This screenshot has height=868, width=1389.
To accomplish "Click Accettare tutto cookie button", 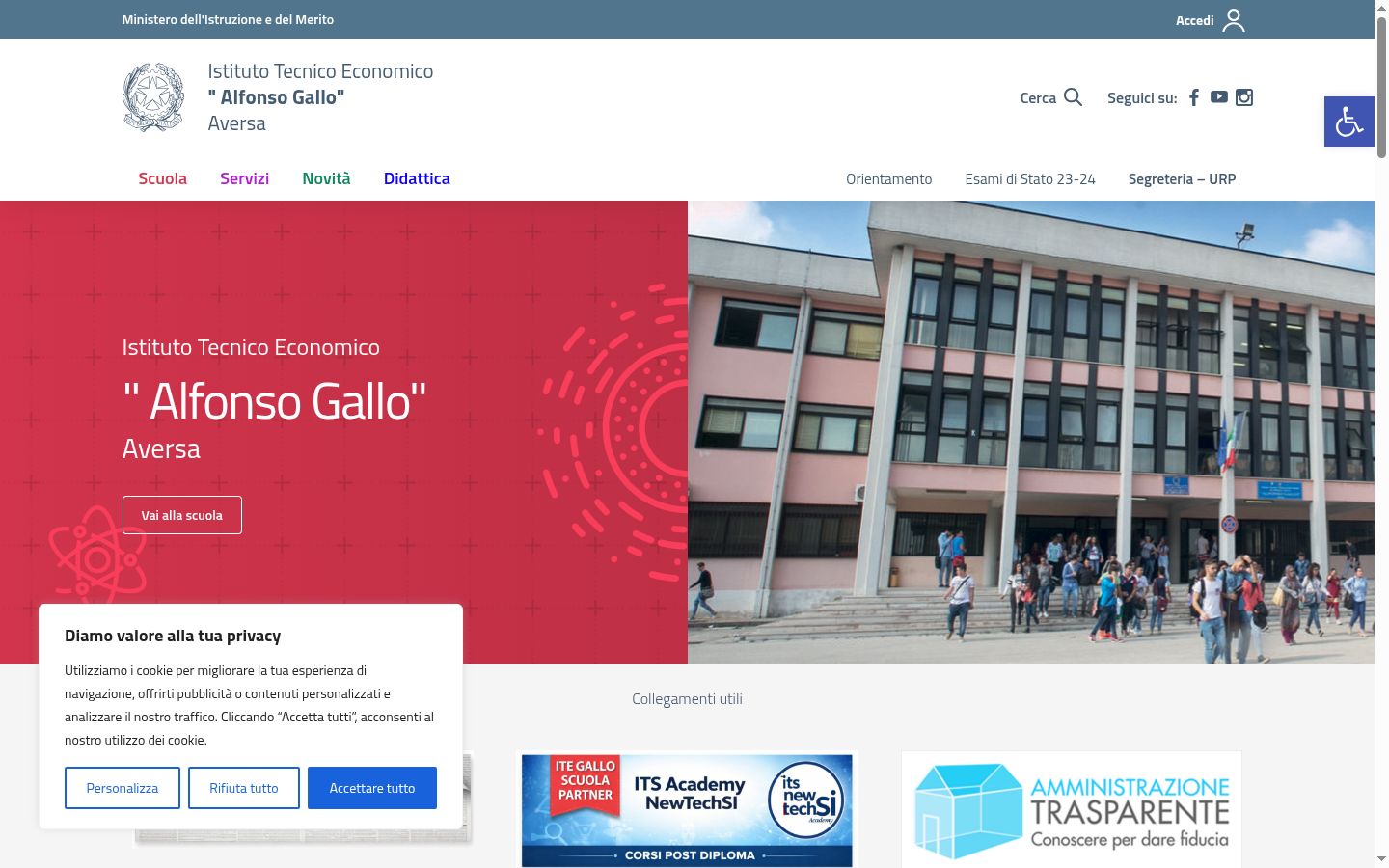I will (372, 788).
